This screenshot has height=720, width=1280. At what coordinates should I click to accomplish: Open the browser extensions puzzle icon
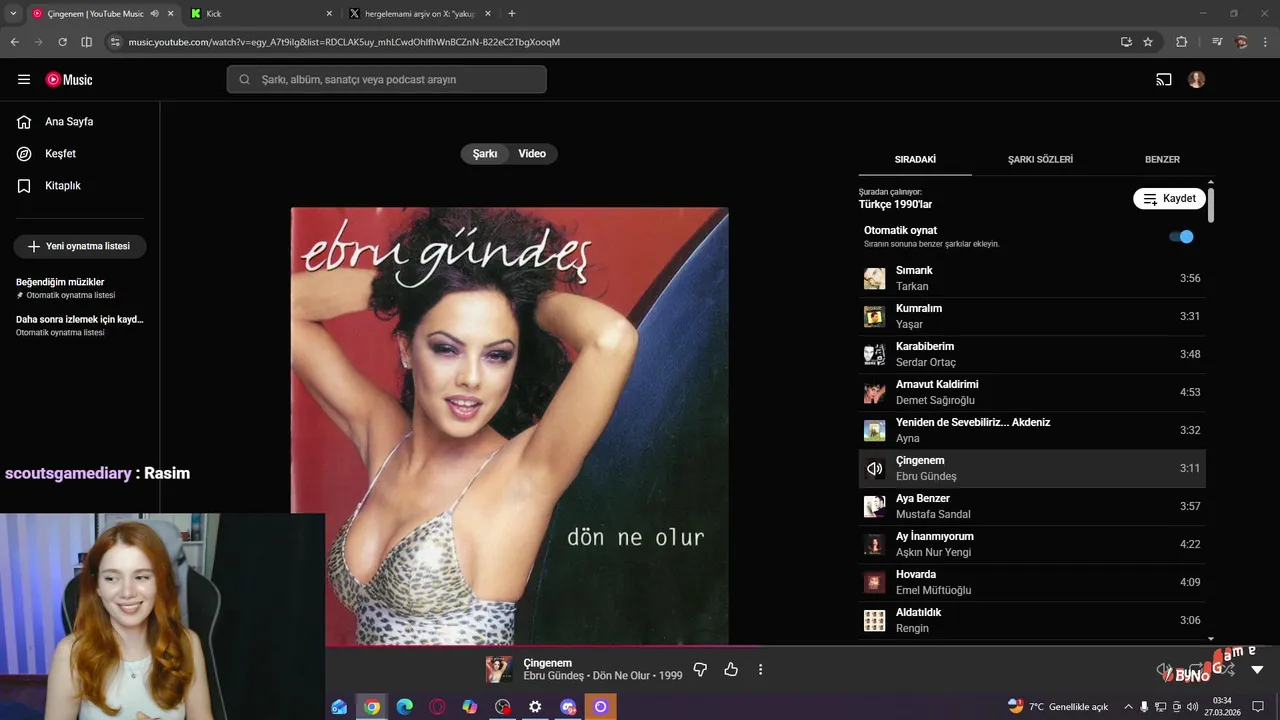point(1181,42)
